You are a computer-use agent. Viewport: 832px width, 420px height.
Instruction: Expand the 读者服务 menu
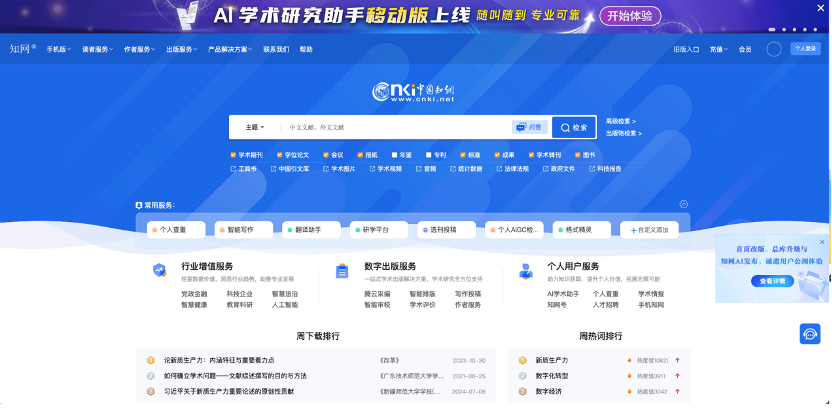click(x=97, y=49)
